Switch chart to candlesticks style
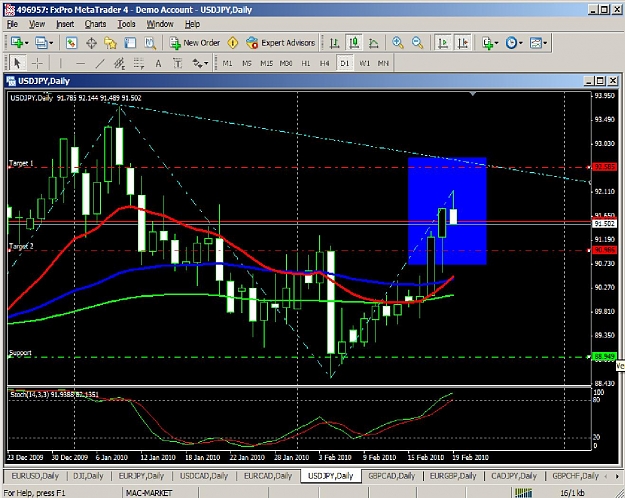625x498 pixels. click(x=354, y=43)
